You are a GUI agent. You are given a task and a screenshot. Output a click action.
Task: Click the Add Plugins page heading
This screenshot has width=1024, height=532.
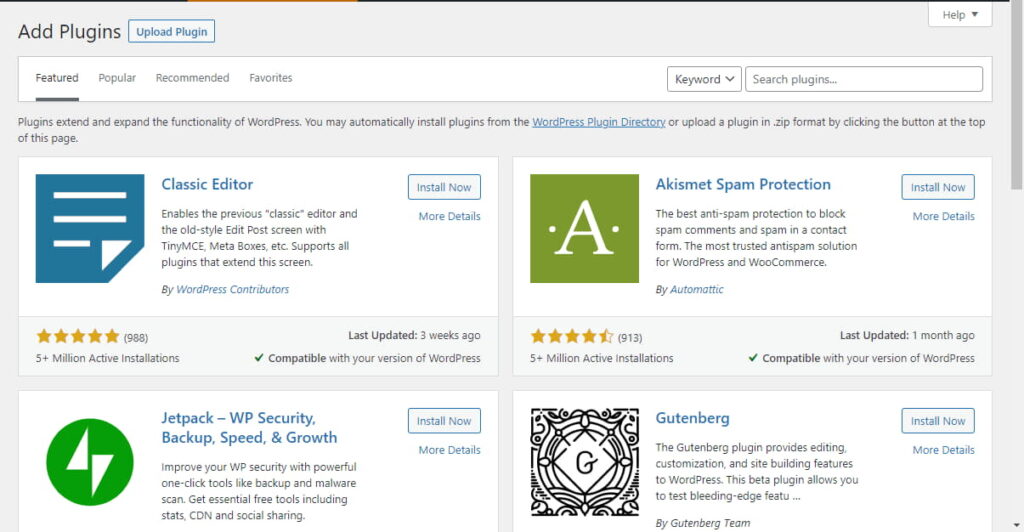(69, 31)
